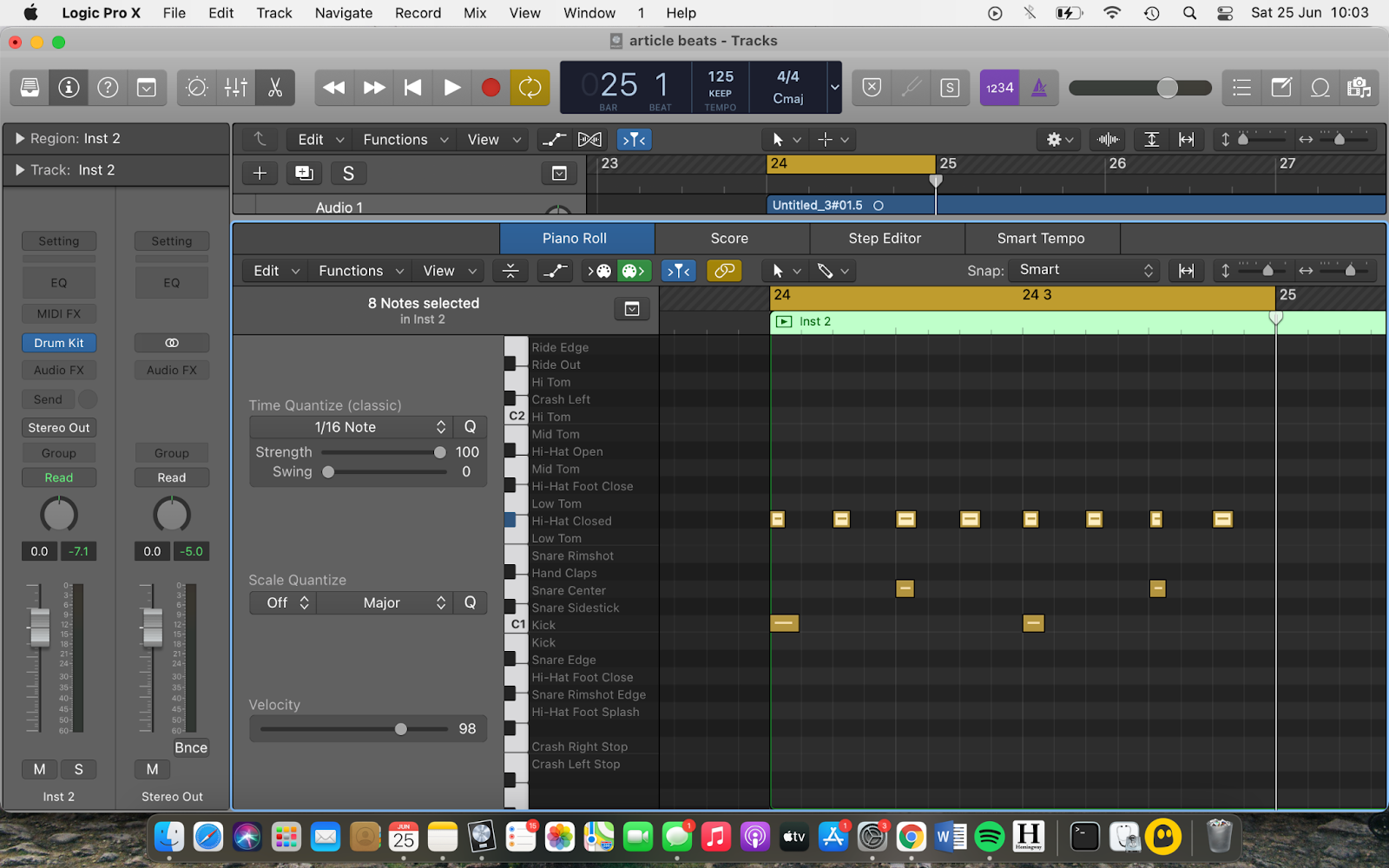Image resolution: width=1389 pixels, height=868 pixels.
Task: Open the Library drawer icon
Action: pyautogui.click(x=30, y=88)
